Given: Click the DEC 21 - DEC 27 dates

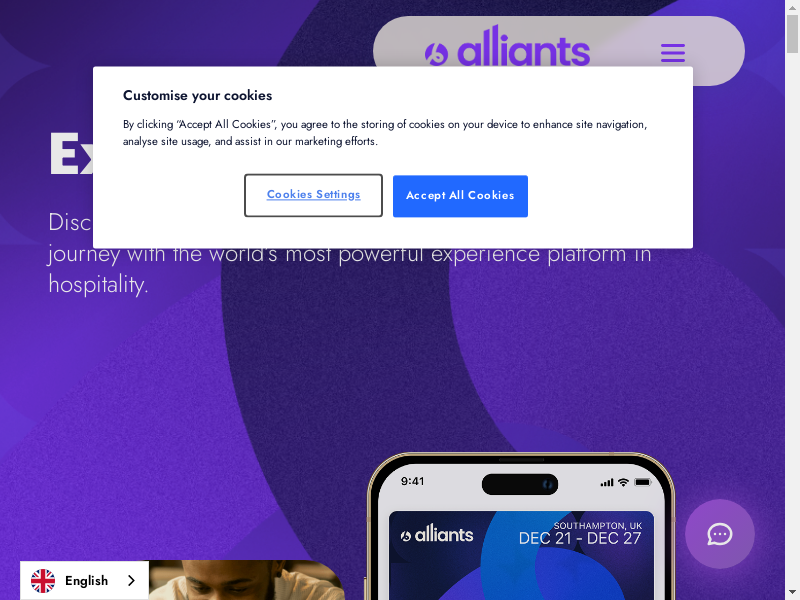Looking at the screenshot, I should pos(580,539).
